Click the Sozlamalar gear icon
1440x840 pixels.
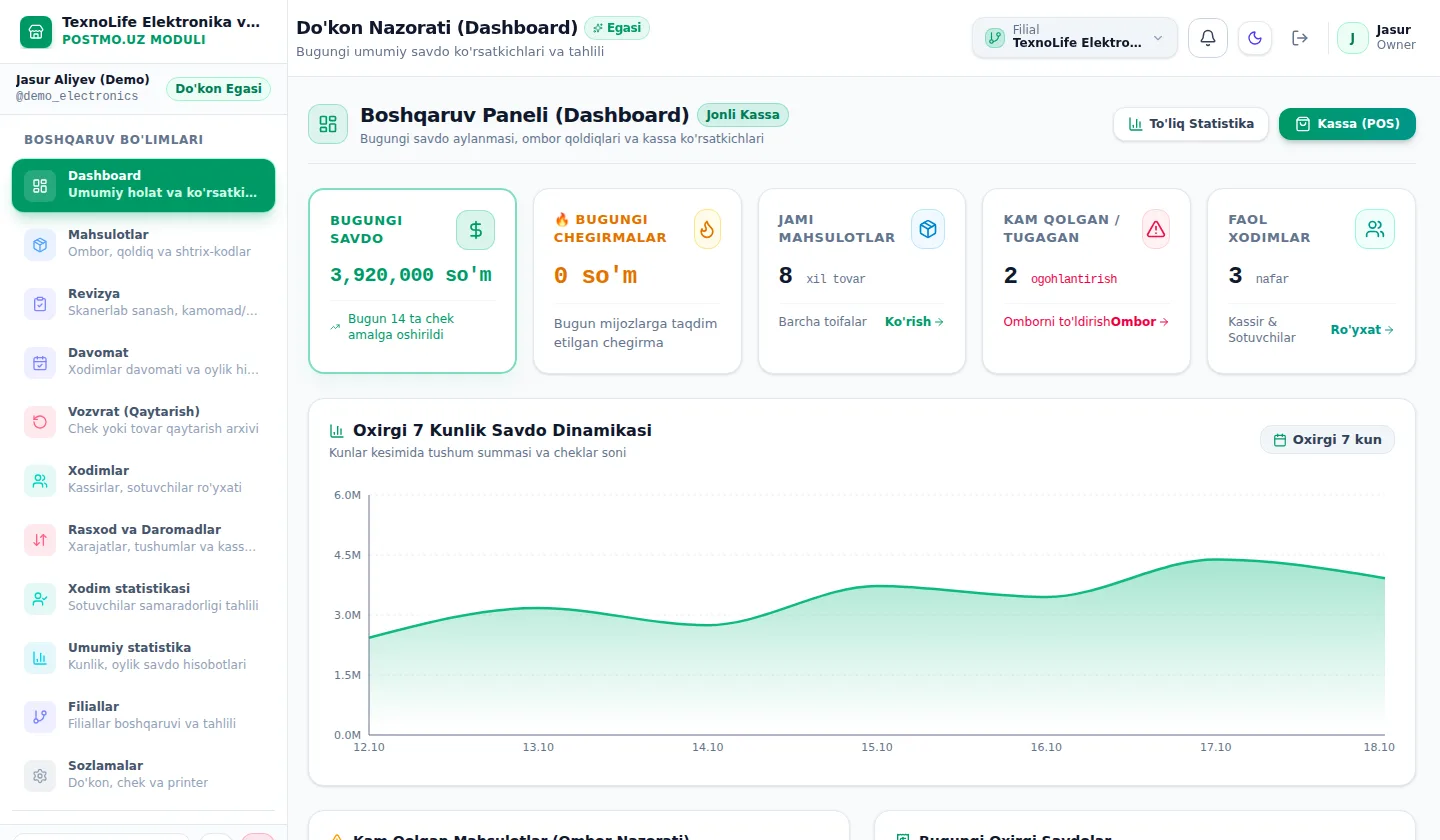40,776
